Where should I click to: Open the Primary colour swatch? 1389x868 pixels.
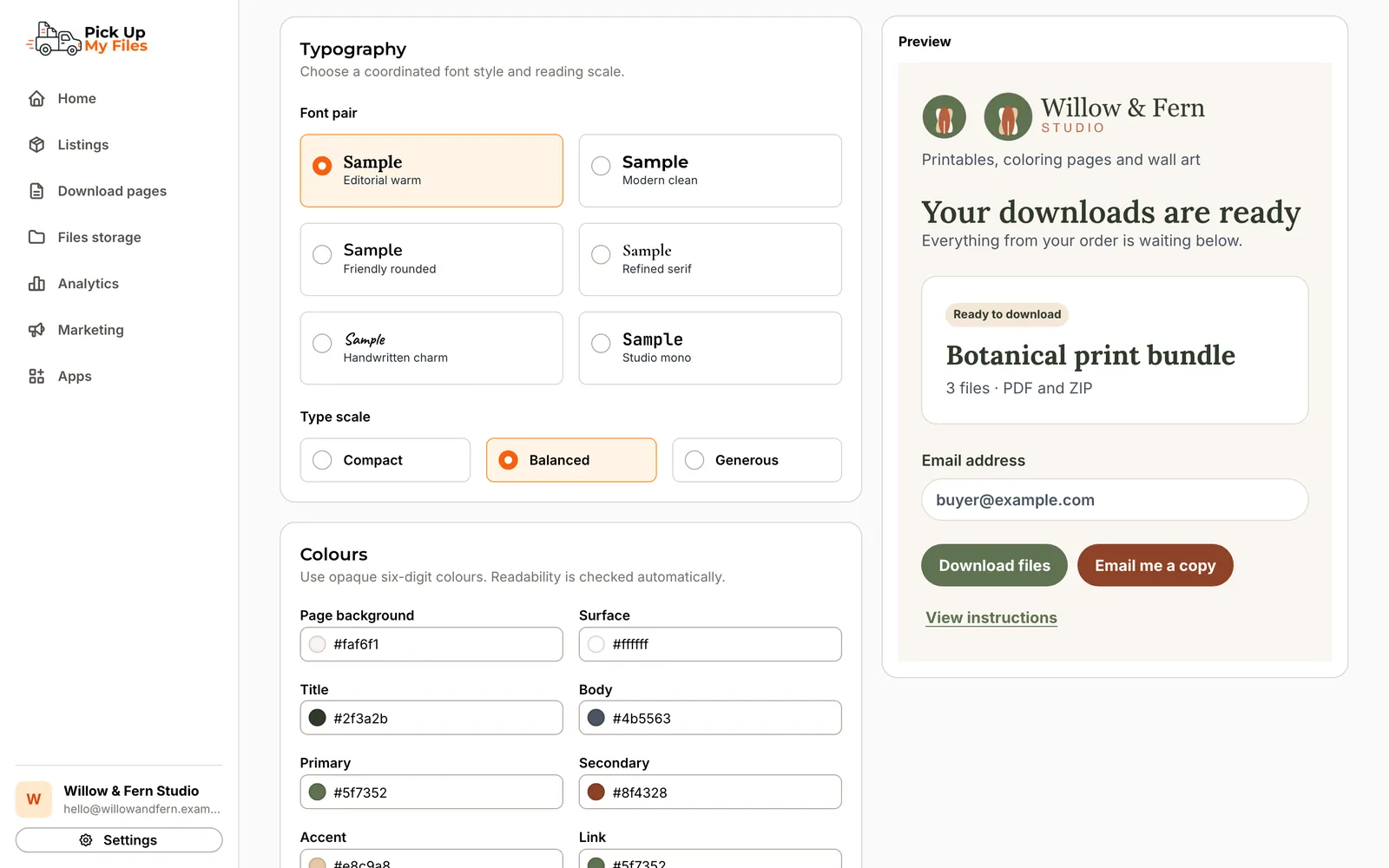(318, 792)
